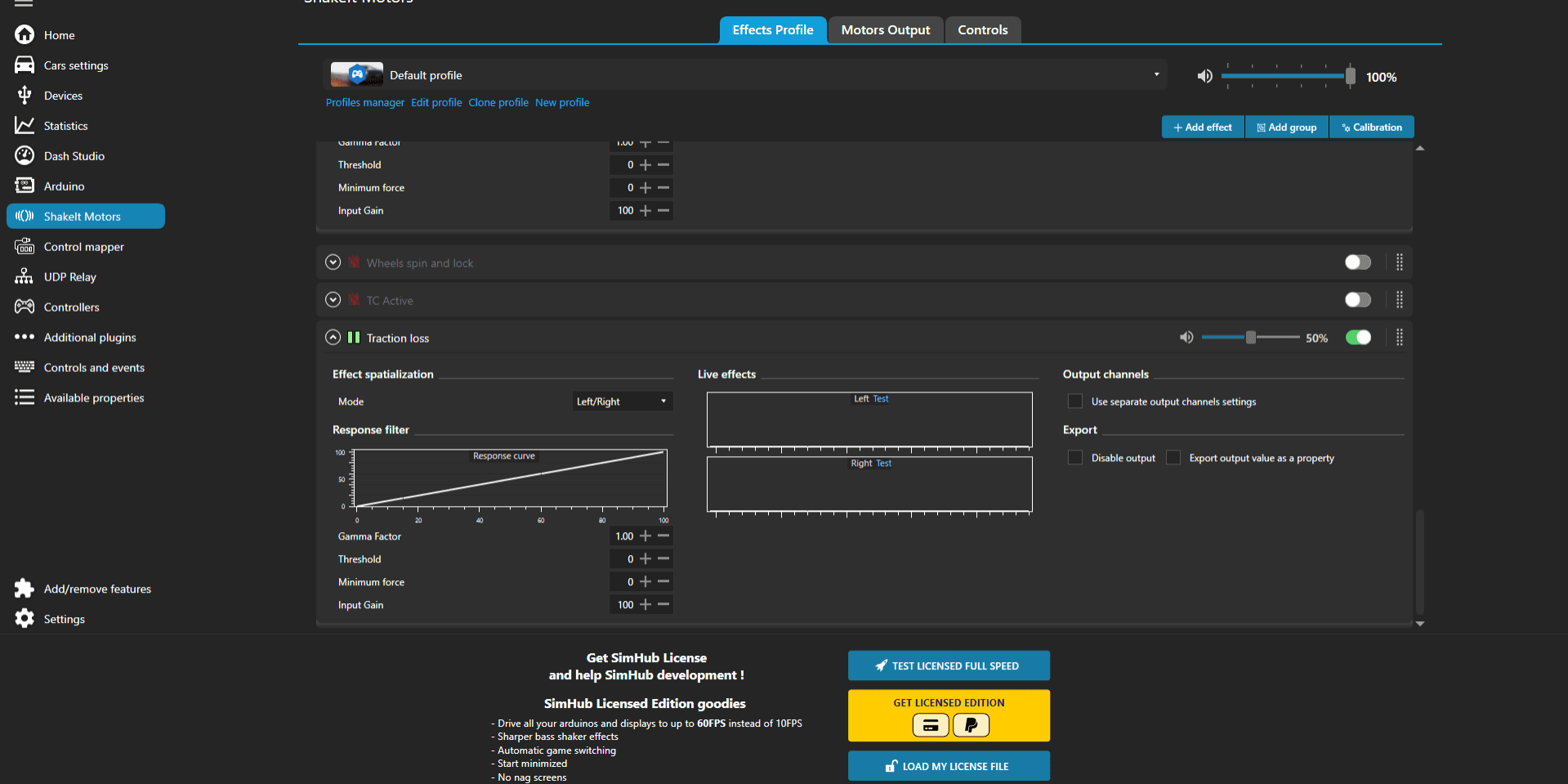
Task: Open the Control mapper page
Action: pyautogui.click(x=84, y=246)
